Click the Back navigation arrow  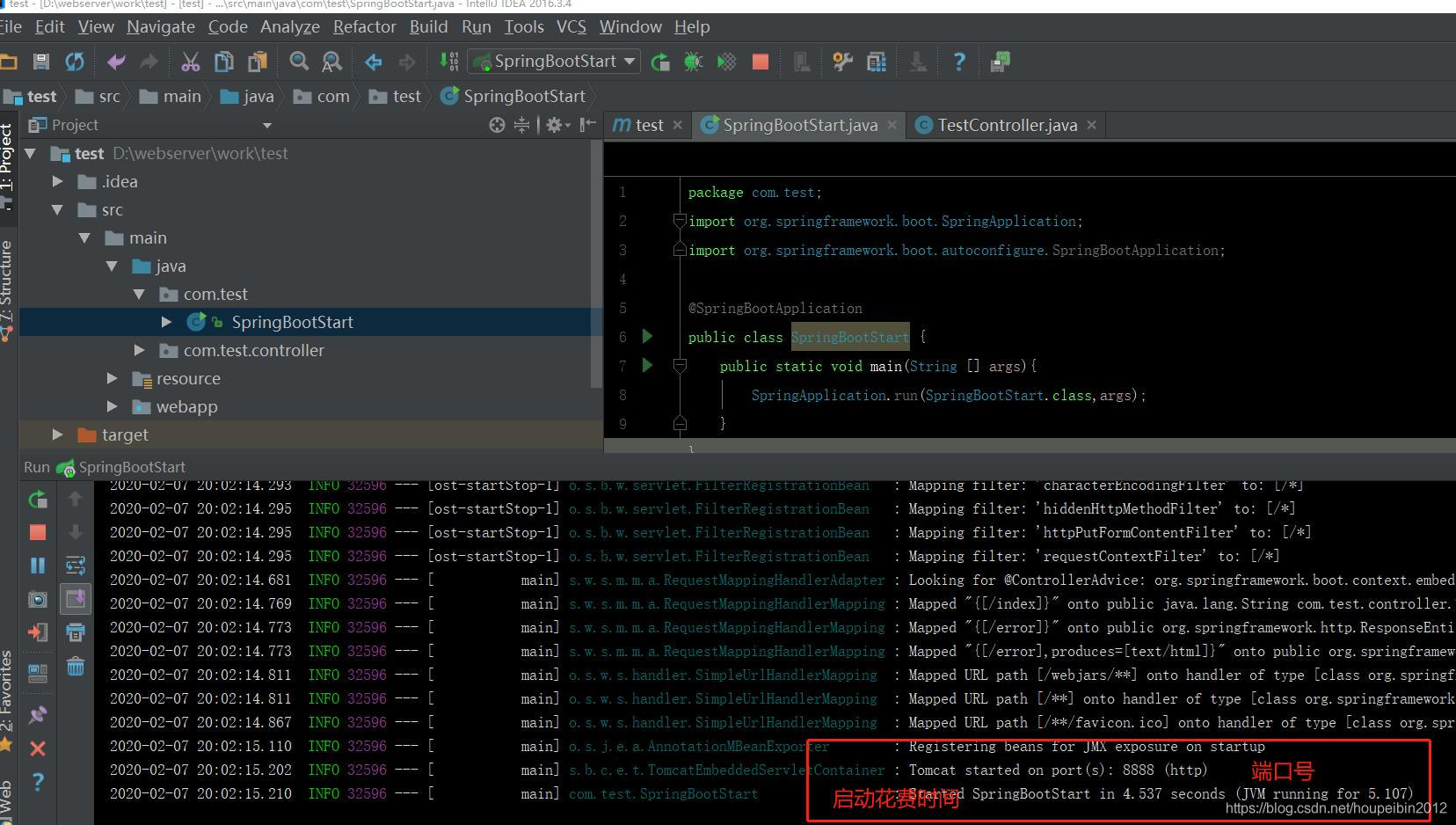(374, 62)
